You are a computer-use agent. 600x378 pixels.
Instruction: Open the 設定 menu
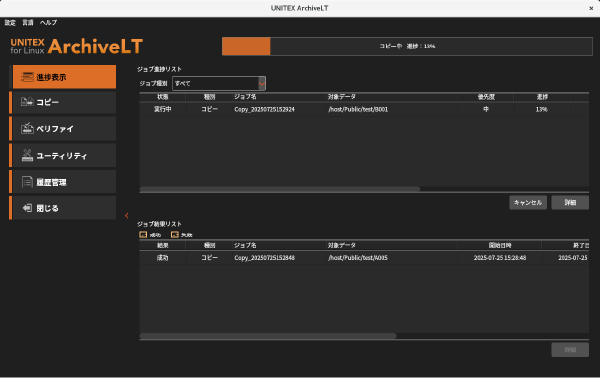[x=10, y=23]
